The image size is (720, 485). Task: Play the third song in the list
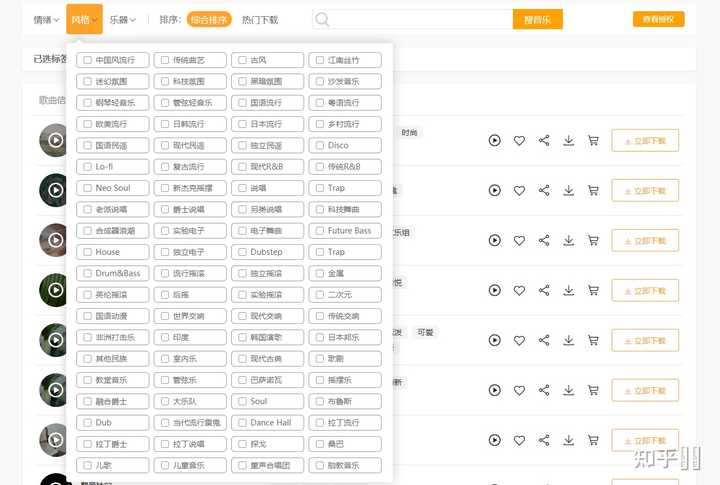[495, 240]
